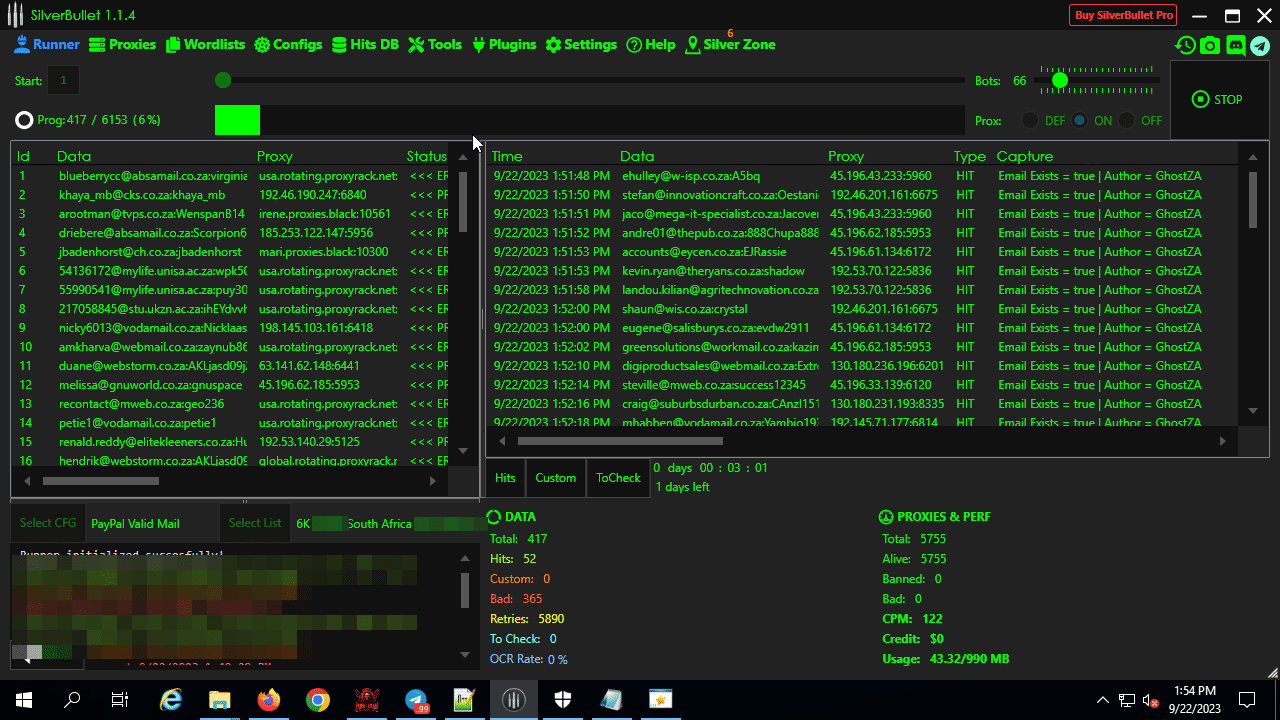Open the Settings section
Image resolution: width=1280 pixels, height=720 pixels.
[581, 45]
